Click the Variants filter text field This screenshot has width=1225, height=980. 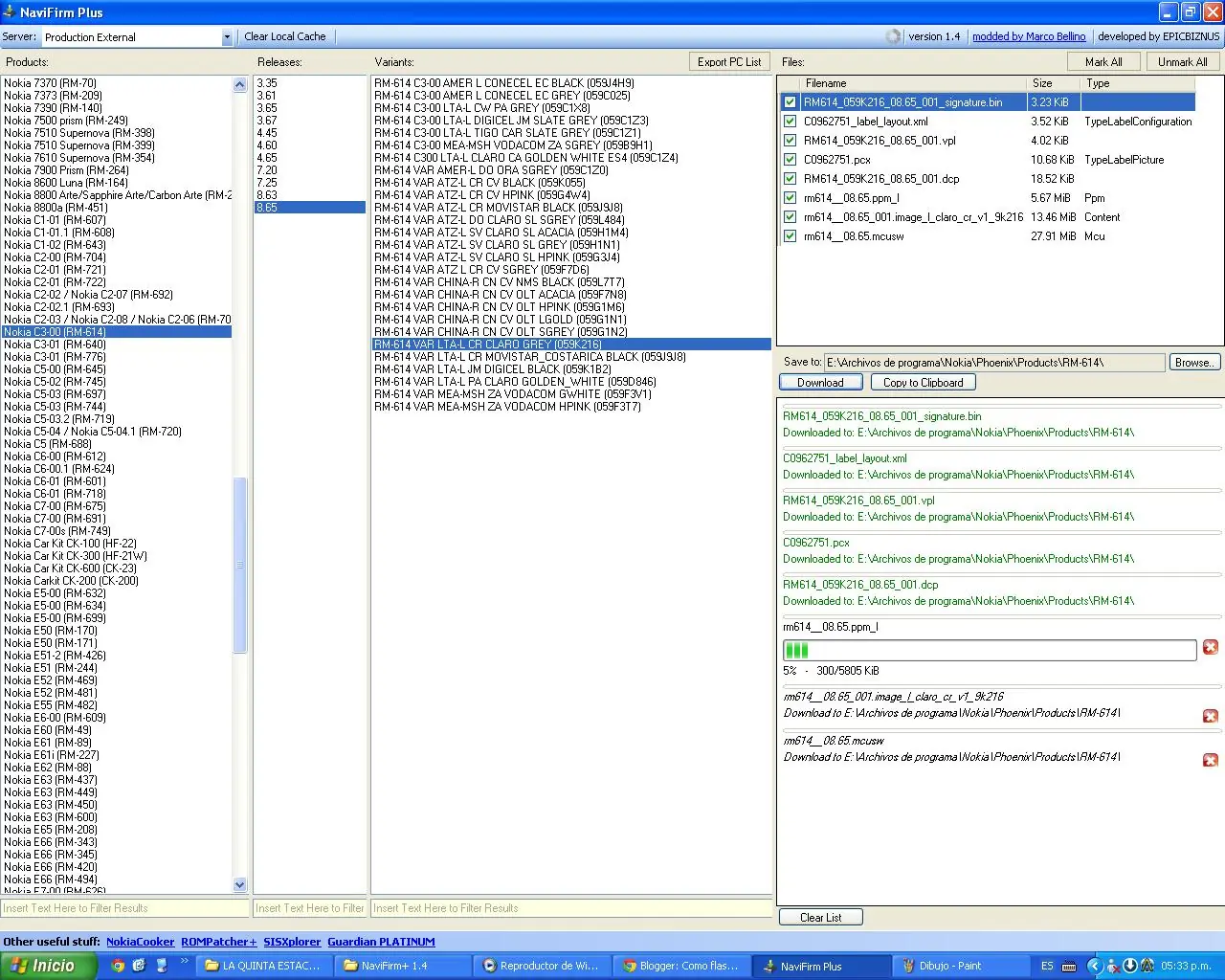[x=570, y=908]
